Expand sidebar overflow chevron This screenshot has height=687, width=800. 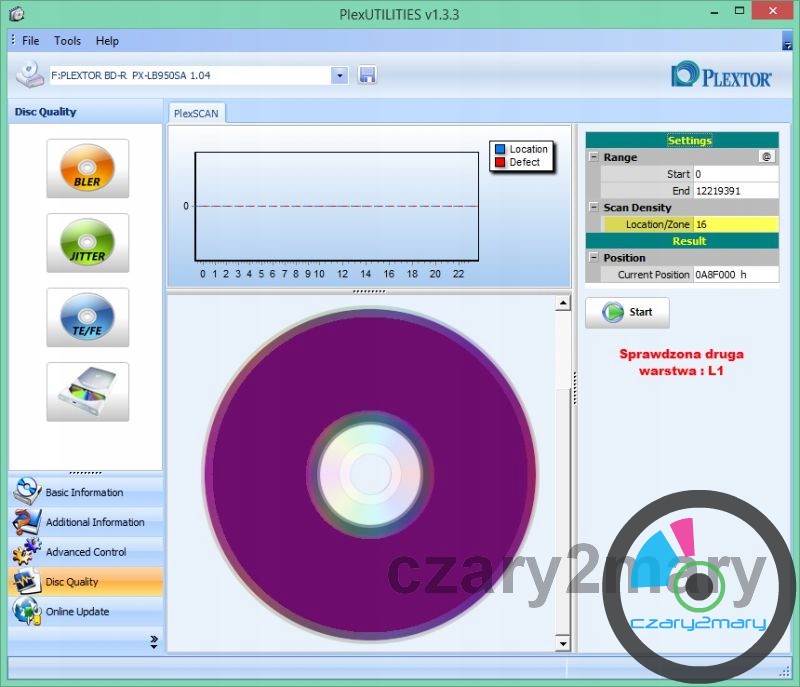coord(154,641)
